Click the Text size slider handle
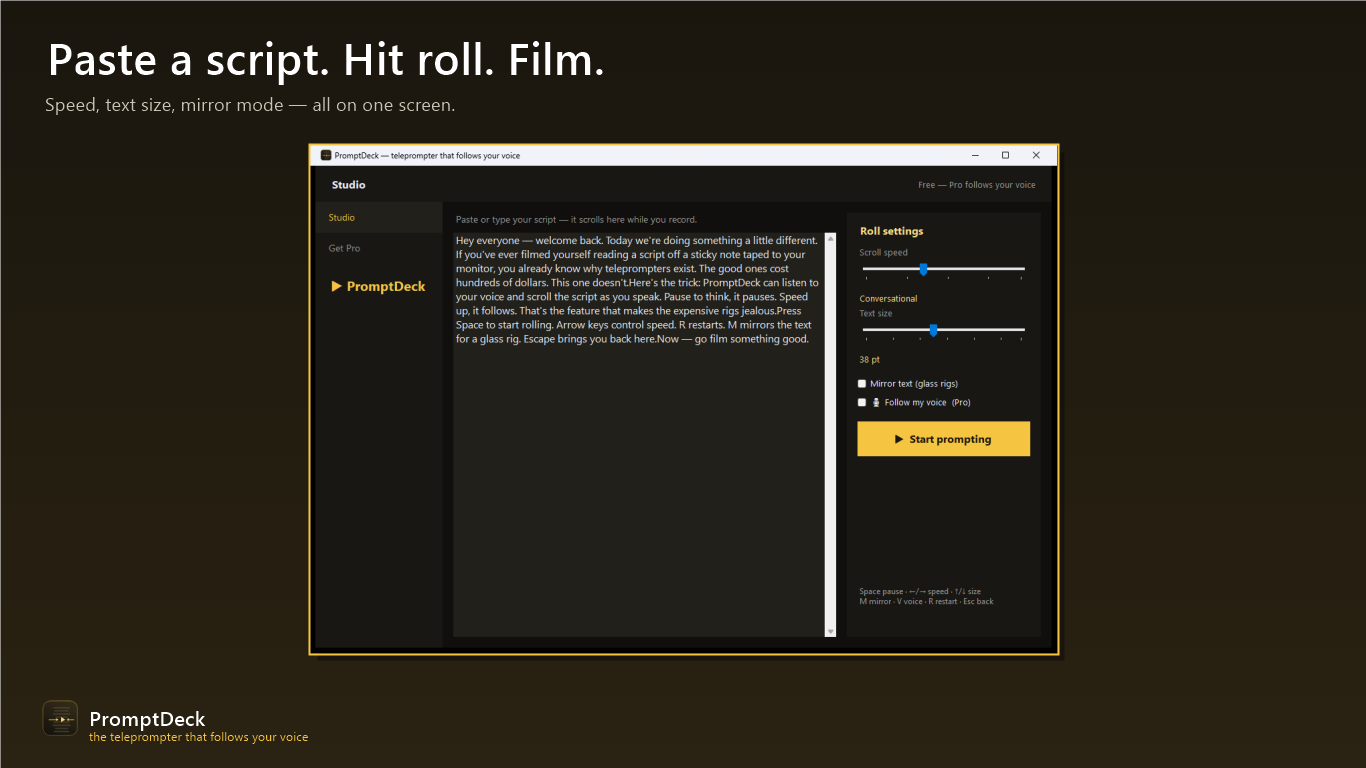 [x=933, y=330]
